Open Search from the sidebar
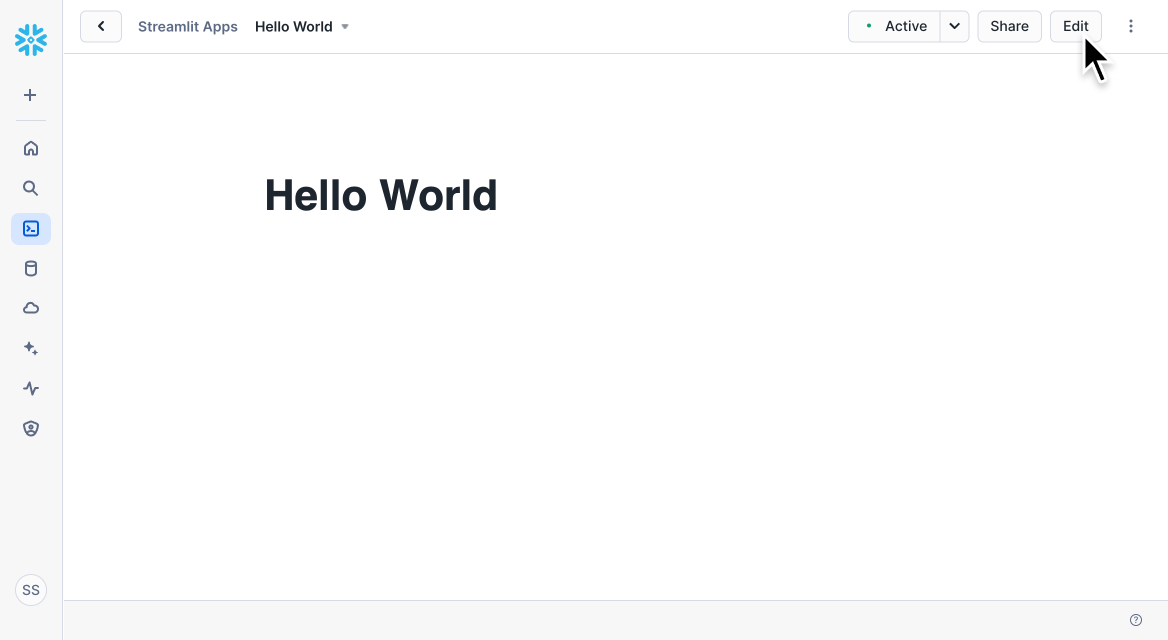 pos(31,188)
